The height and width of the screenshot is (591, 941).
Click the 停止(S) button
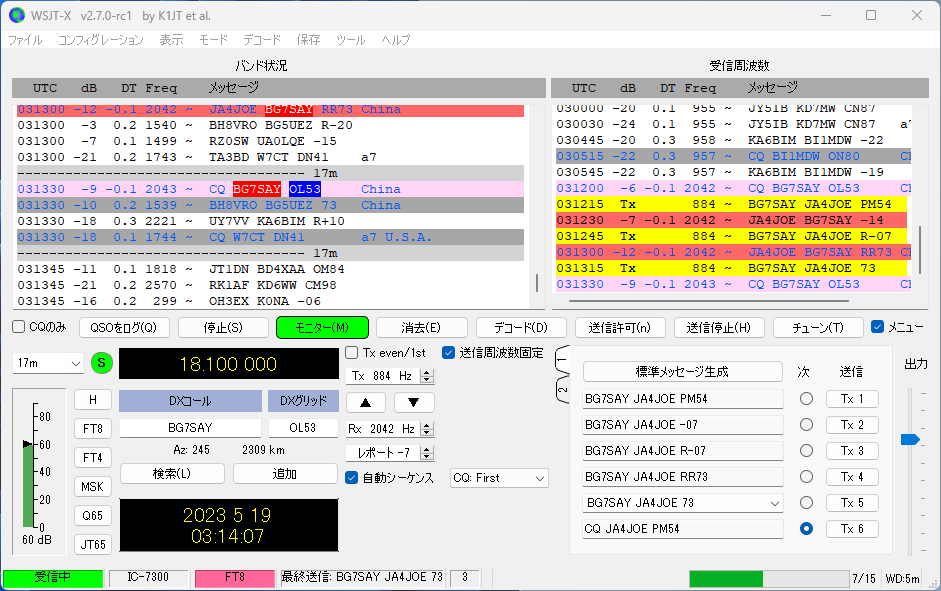223,328
